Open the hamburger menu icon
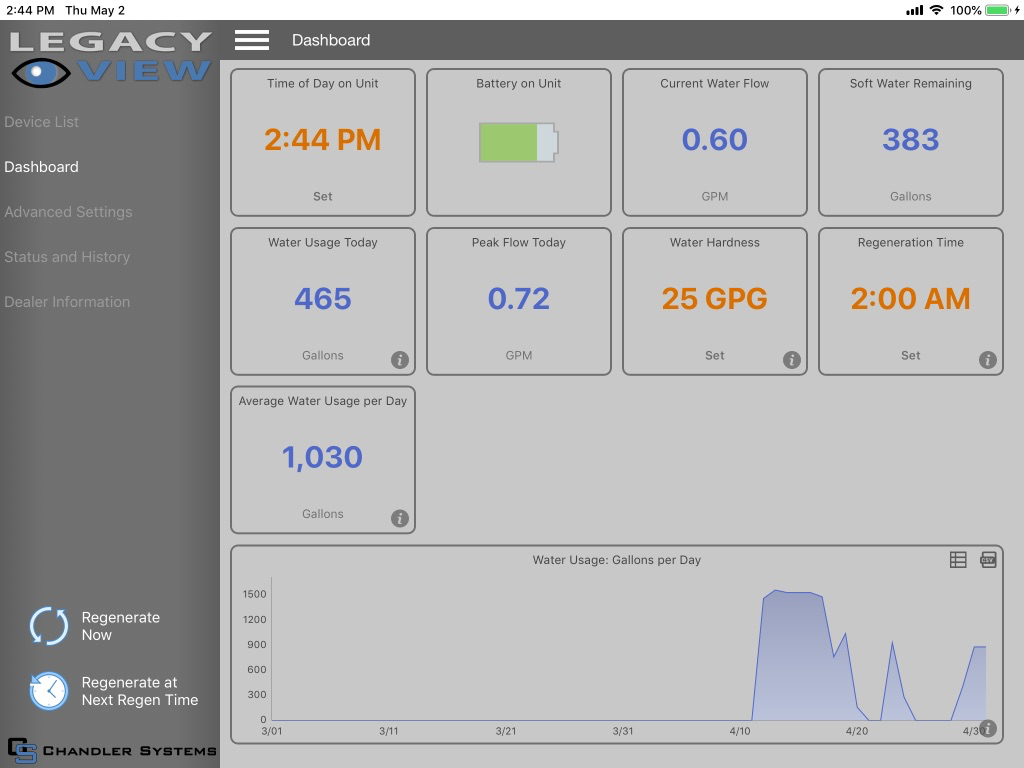1024x768 pixels. coord(251,40)
